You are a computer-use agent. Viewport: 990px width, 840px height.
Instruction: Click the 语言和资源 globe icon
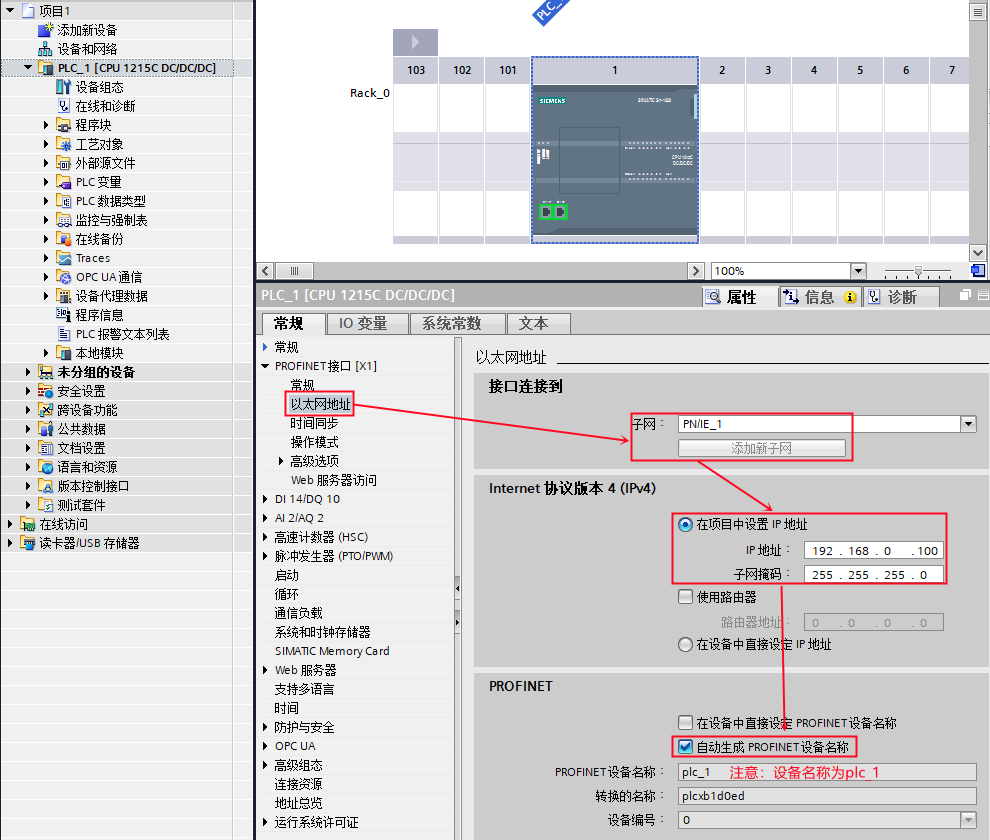pos(45,467)
